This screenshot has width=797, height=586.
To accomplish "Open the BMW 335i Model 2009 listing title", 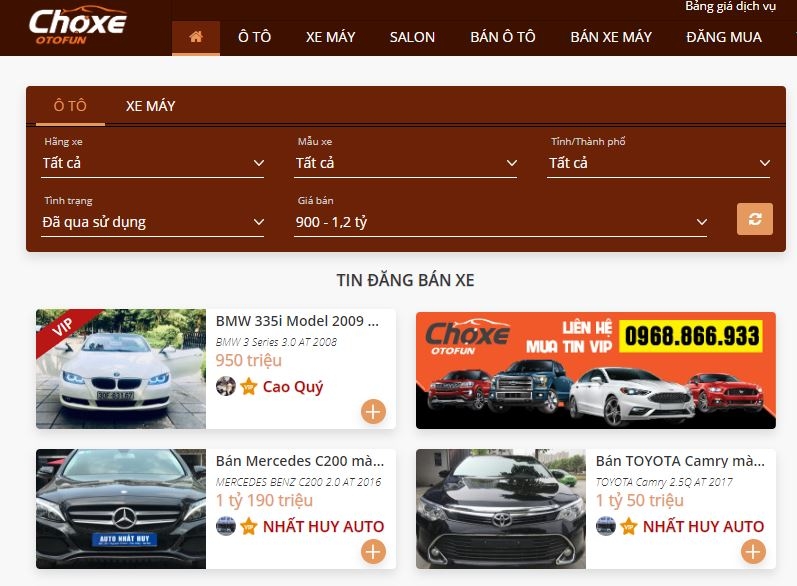I will tap(297, 321).
